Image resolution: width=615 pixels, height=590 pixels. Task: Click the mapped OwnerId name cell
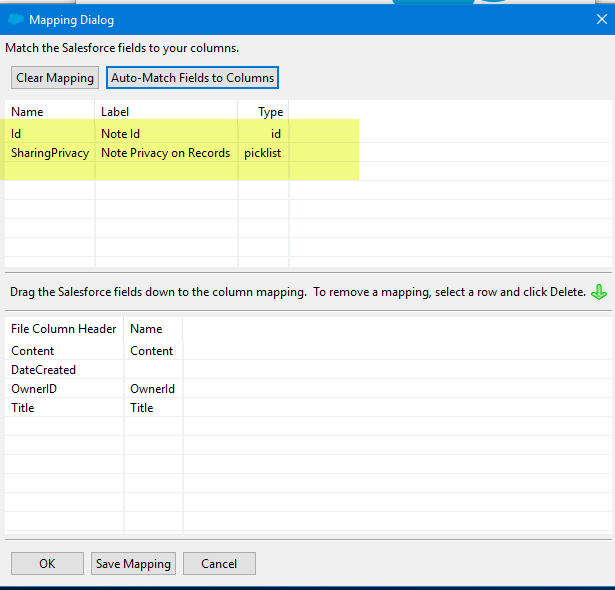coord(153,389)
